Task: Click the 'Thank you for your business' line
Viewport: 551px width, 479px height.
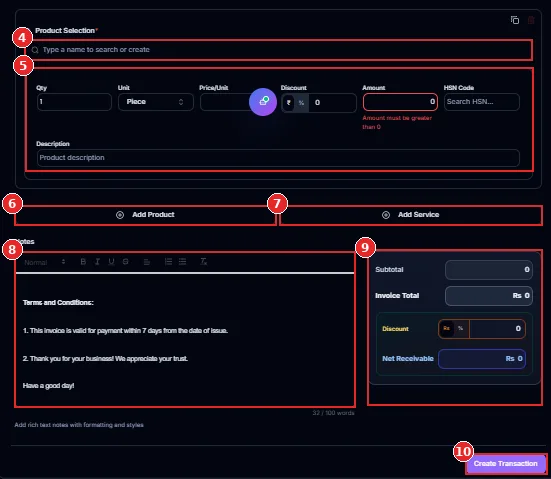Action: 105,358
